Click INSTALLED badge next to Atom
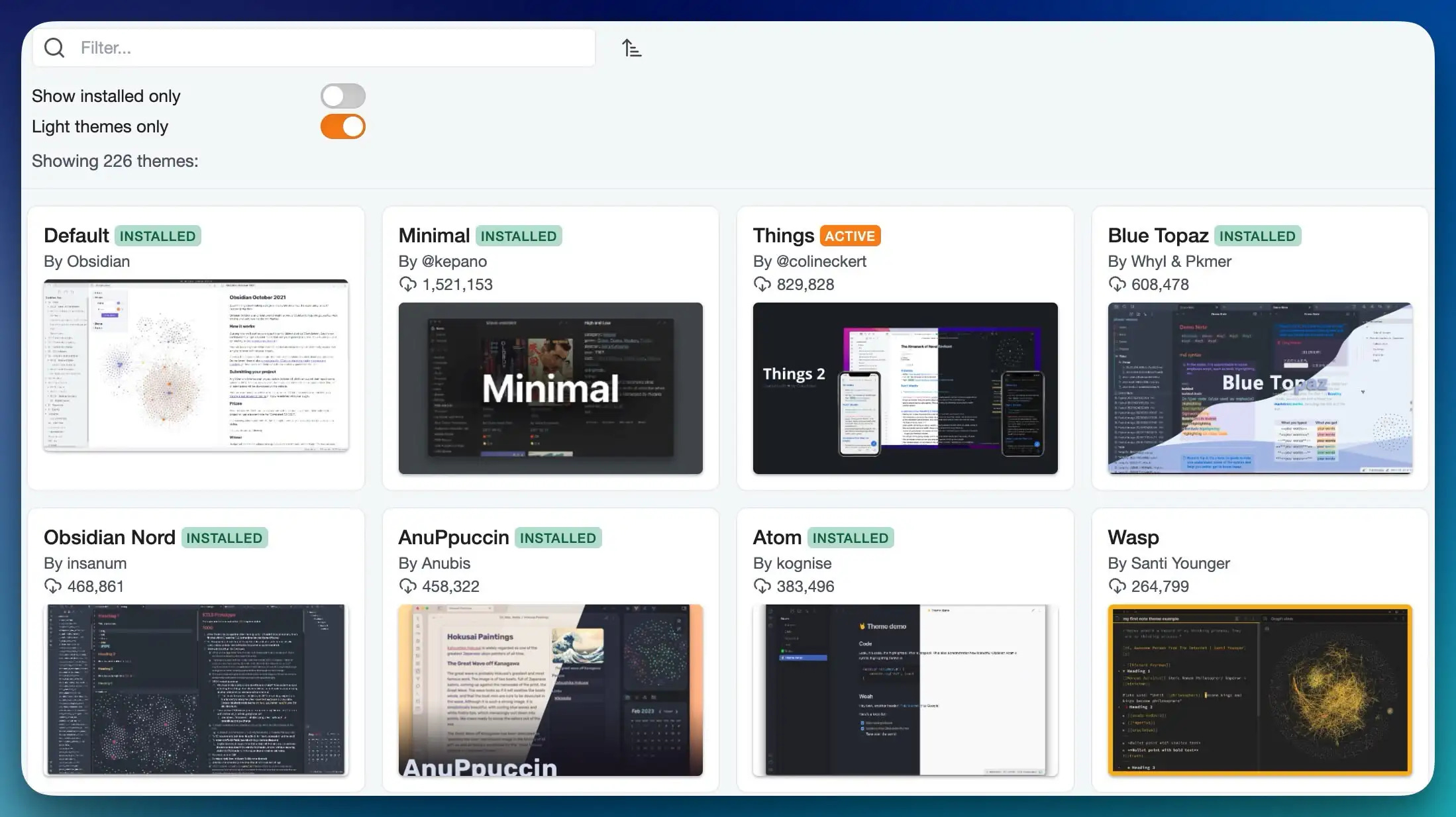 [x=850, y=538]
